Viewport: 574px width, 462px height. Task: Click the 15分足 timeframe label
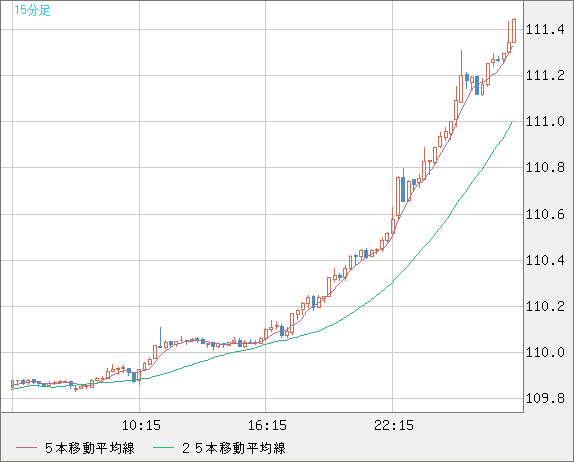pos(32,10)
